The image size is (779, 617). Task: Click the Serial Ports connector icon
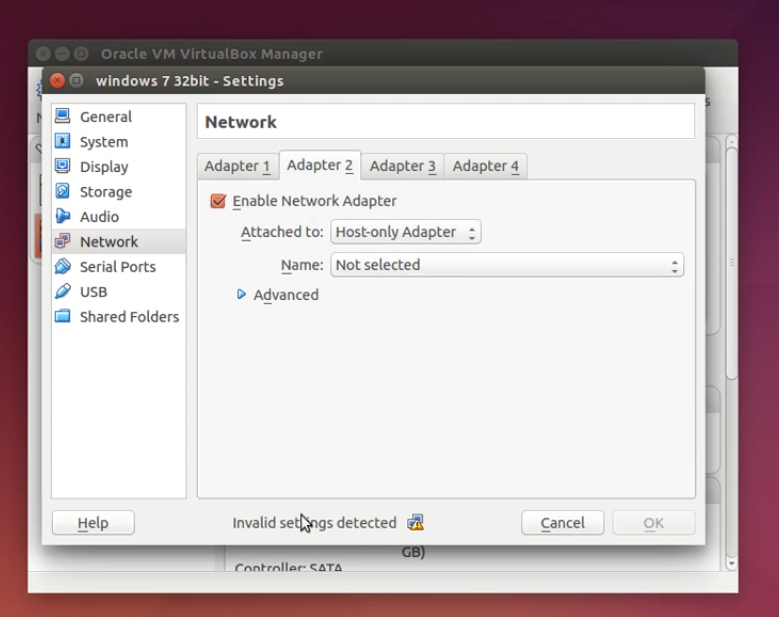click(63, 266)
